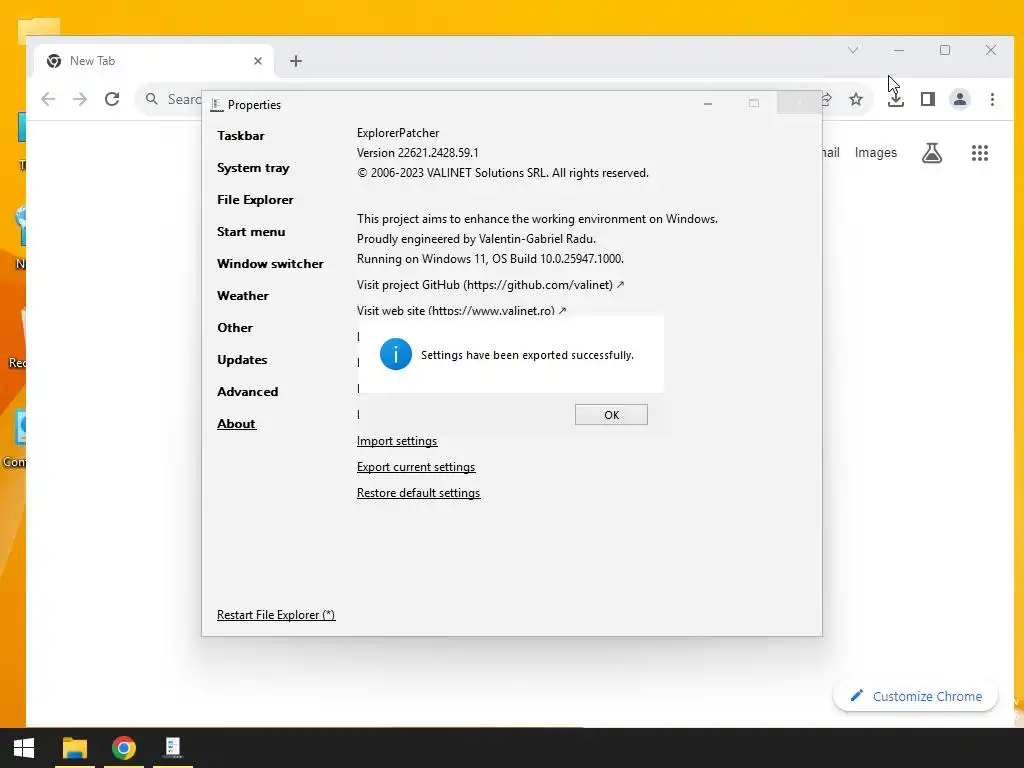The image size is (1024, 768).
Task: Click the ExplorerPatcher version text
Action: click(x=417, y=153)
